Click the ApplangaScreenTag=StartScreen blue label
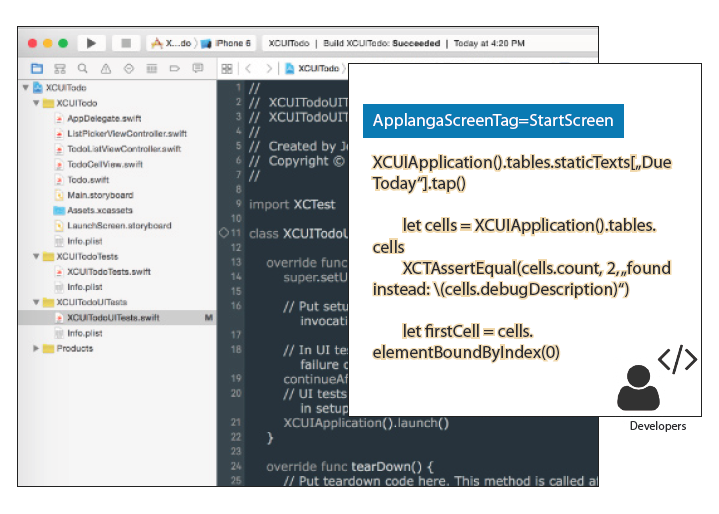Image resolution: width=719 pixels, height=514 pixels. pyautogui.click(x=493, y=121)
